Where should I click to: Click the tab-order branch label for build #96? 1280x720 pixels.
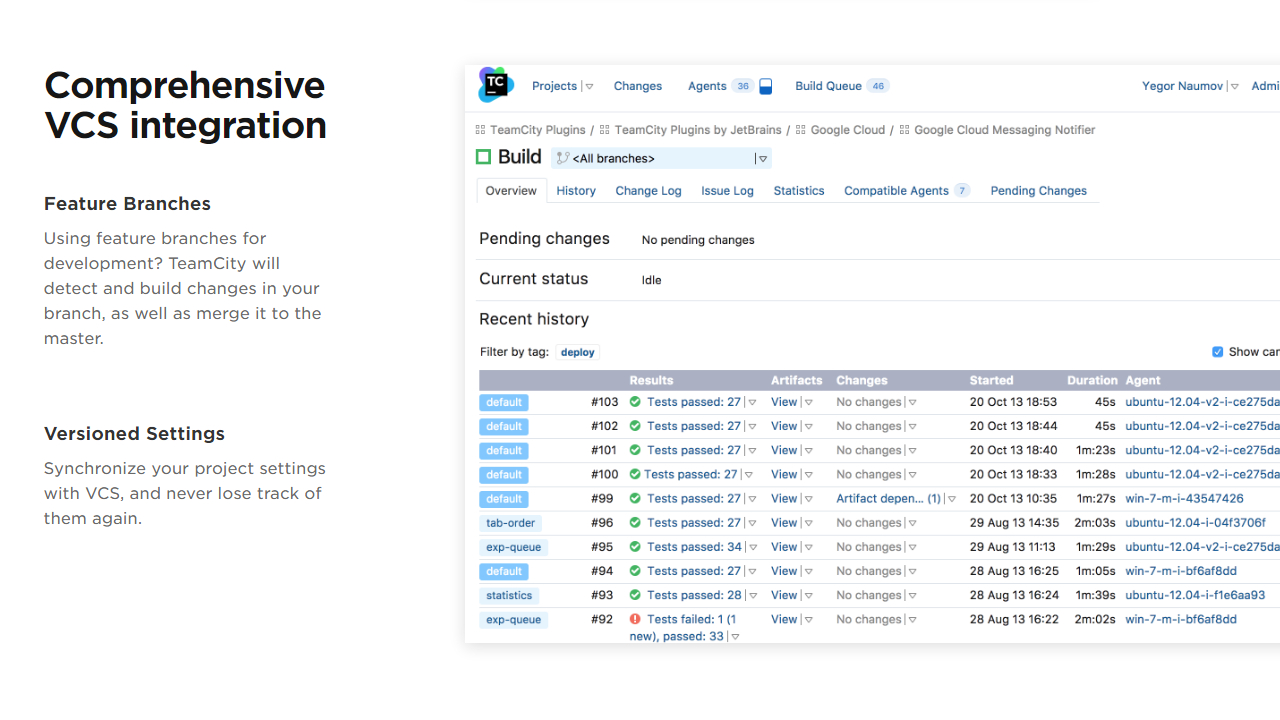(x=510, y=523)
